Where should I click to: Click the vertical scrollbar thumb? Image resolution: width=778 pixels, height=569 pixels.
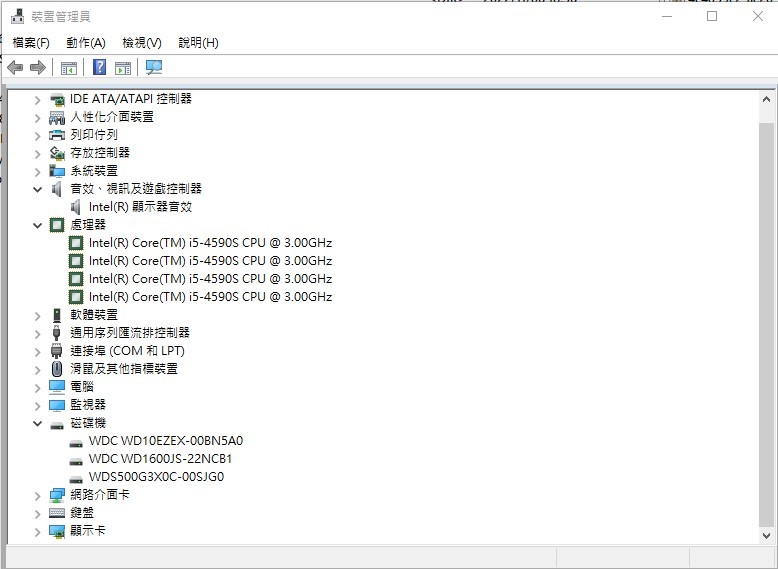[766, 325]
